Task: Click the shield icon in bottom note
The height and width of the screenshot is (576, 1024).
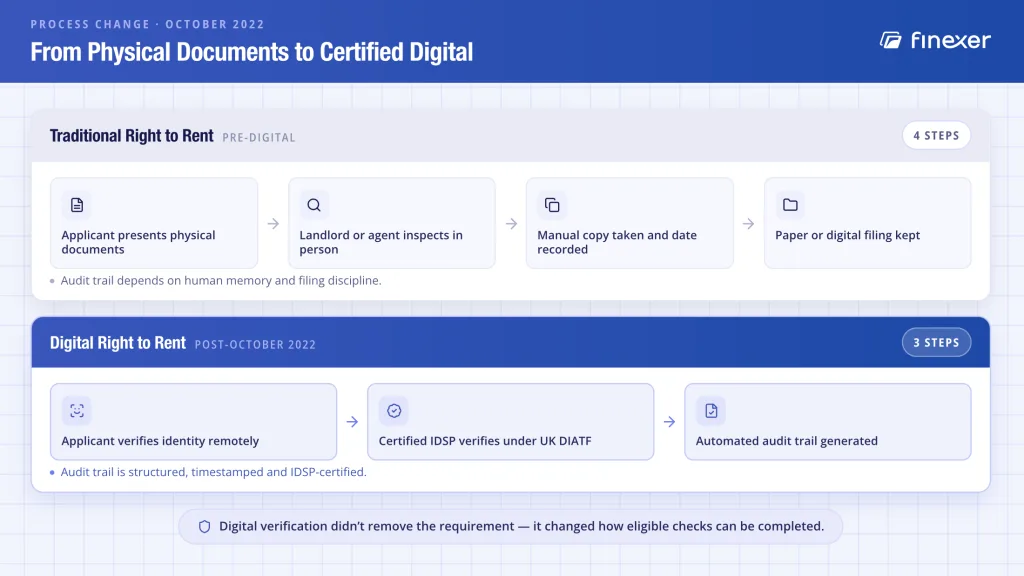Action: pyautogui.click(x=204, y=526)
